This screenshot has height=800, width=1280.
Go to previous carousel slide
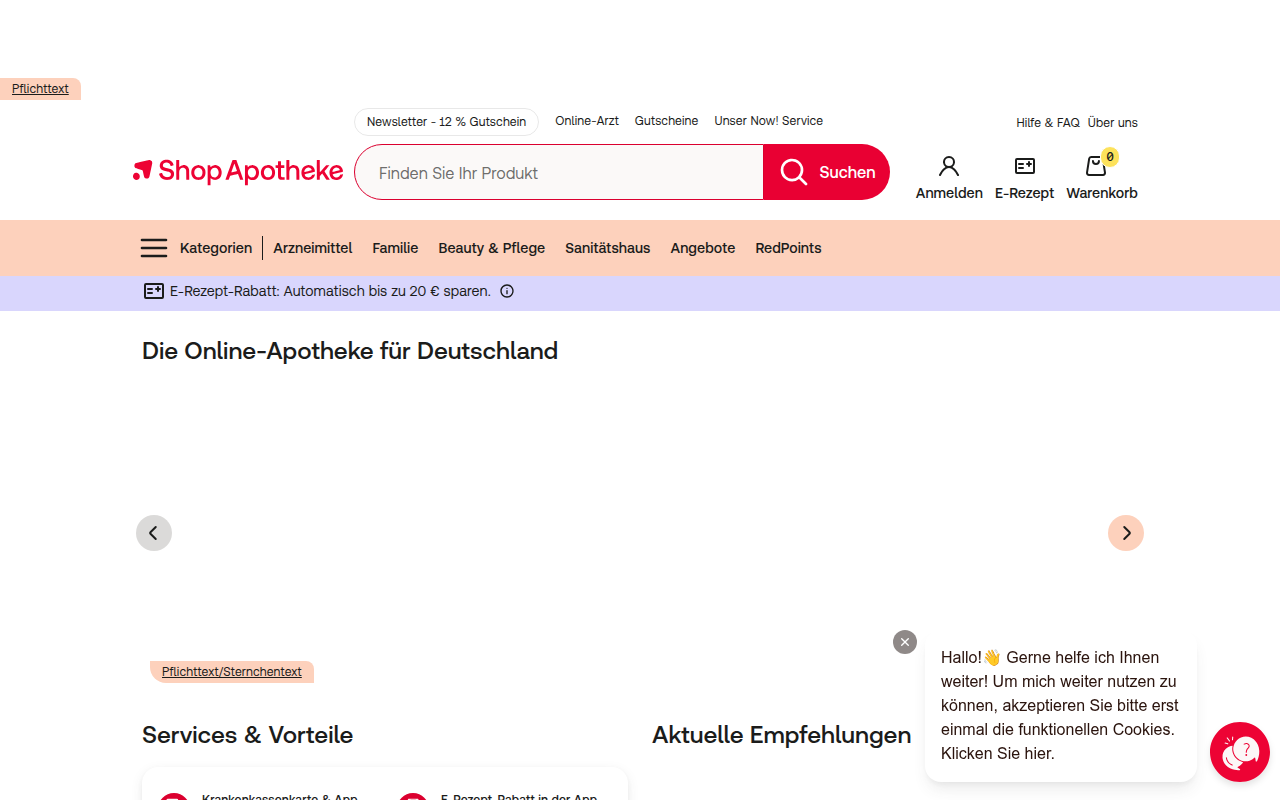tap(154, 533)
